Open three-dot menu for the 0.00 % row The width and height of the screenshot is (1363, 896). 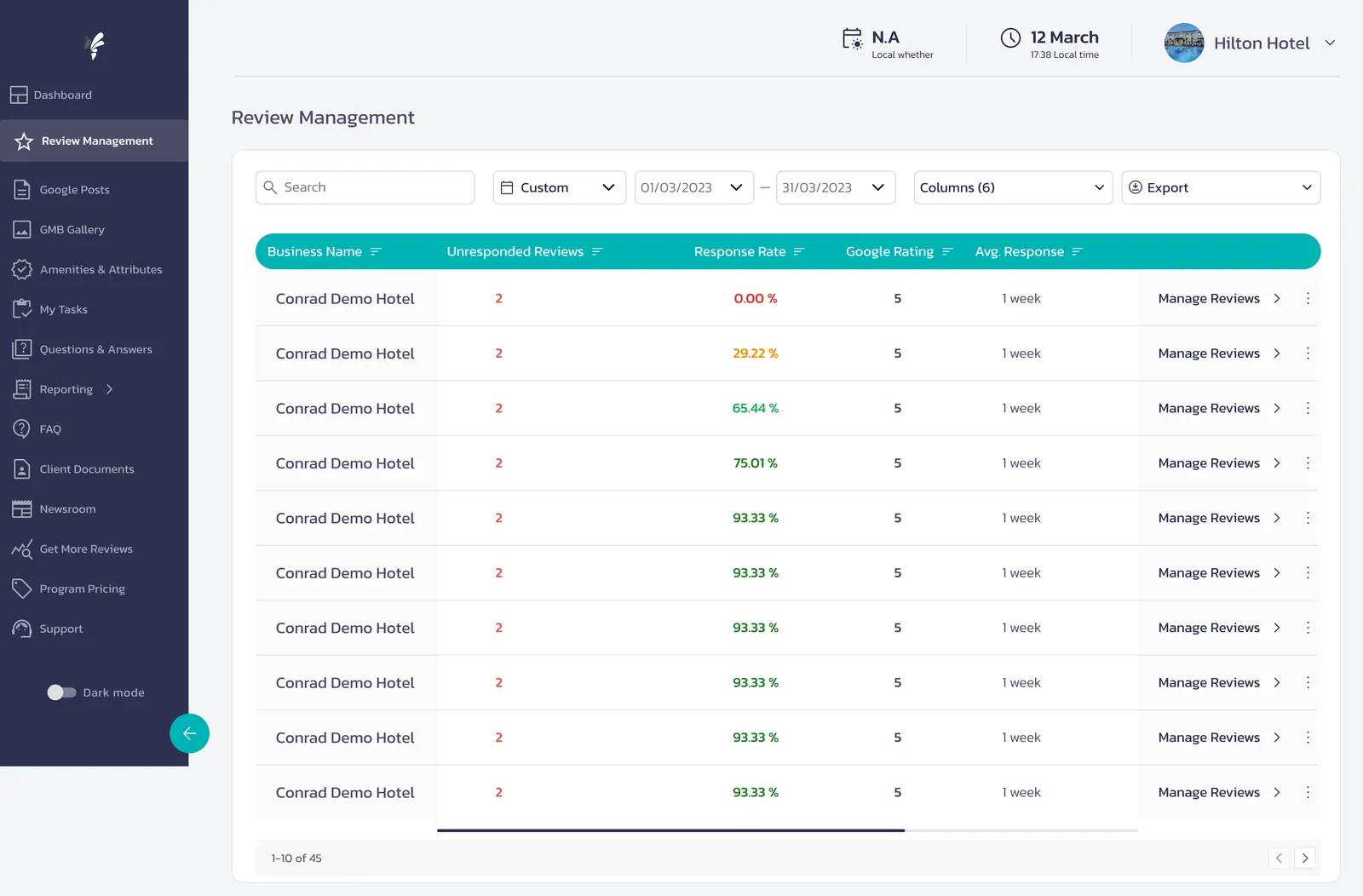1308,298
